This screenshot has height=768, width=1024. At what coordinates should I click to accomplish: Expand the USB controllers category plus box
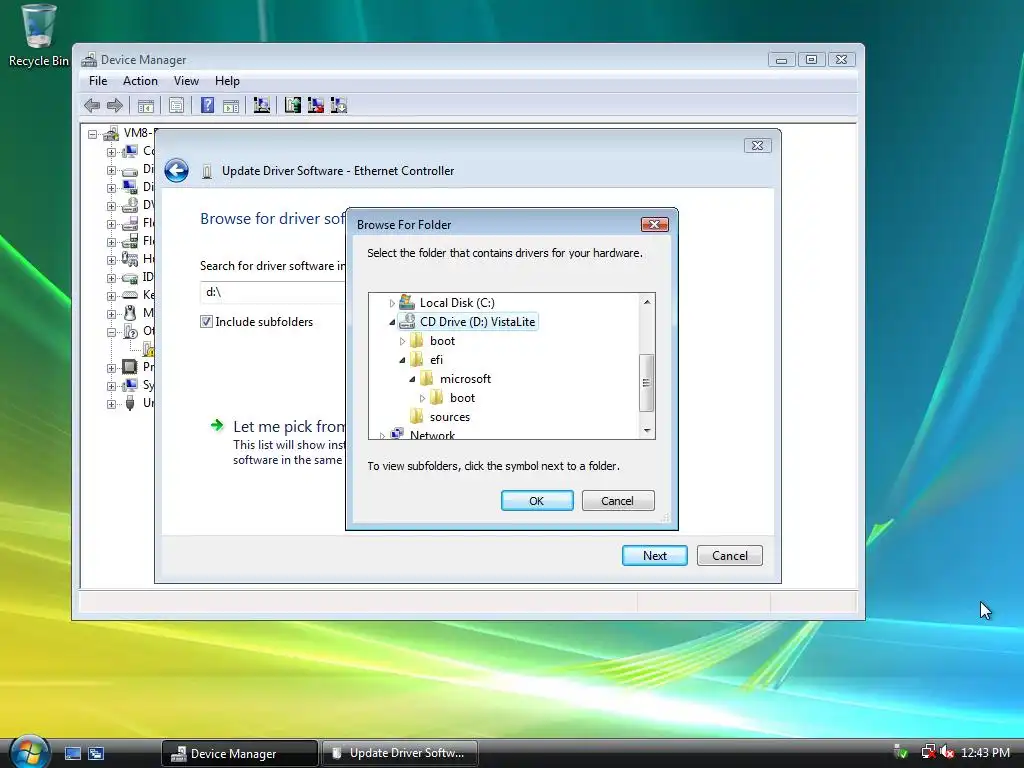pyautogui.click(x=112, y=404)
